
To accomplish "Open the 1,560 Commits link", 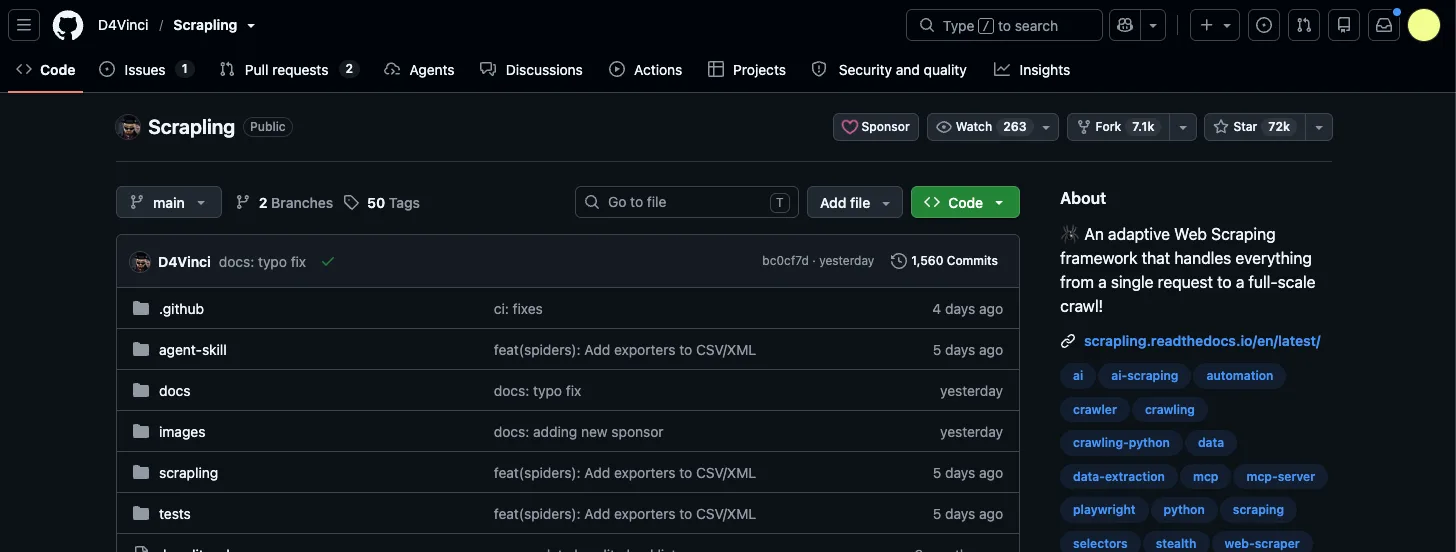I will click(x=944, y=261).
